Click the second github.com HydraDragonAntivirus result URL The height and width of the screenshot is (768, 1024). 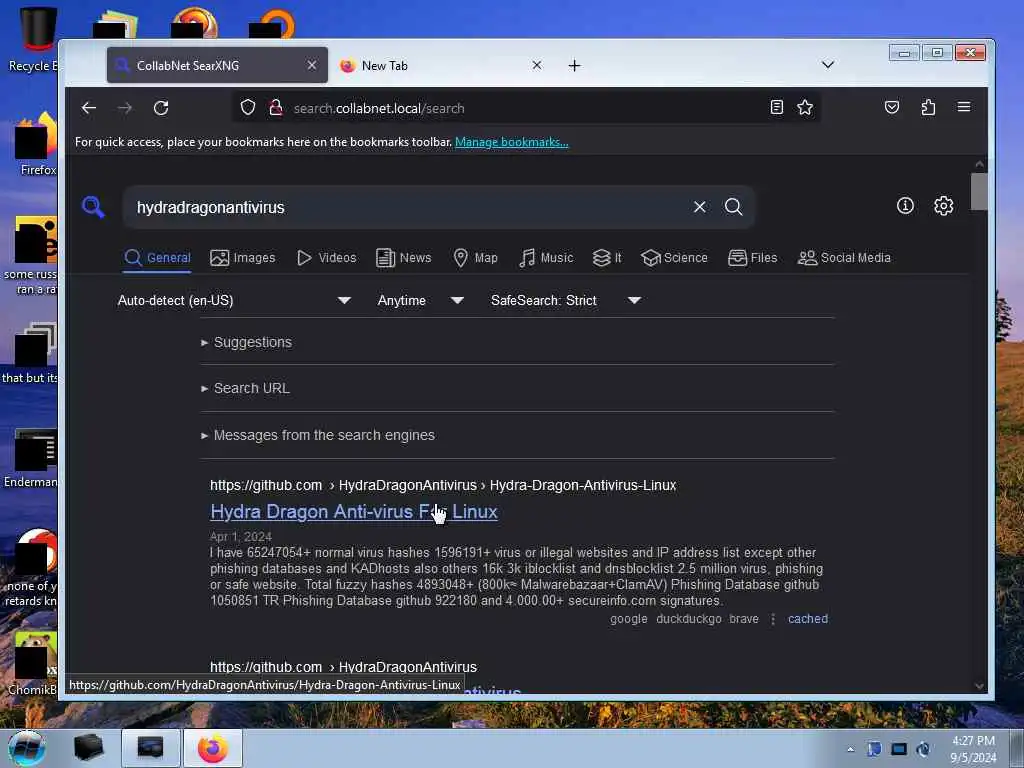[343, 667]
